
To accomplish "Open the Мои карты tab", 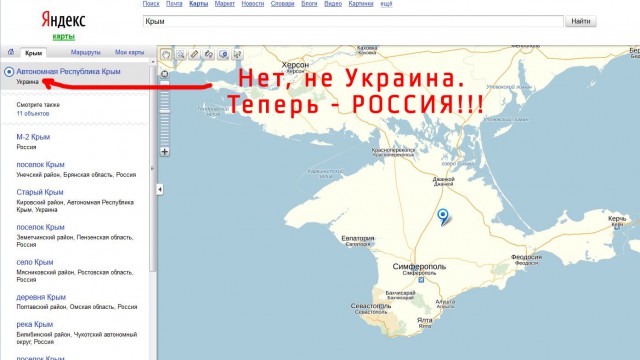I will coord(129,52).
